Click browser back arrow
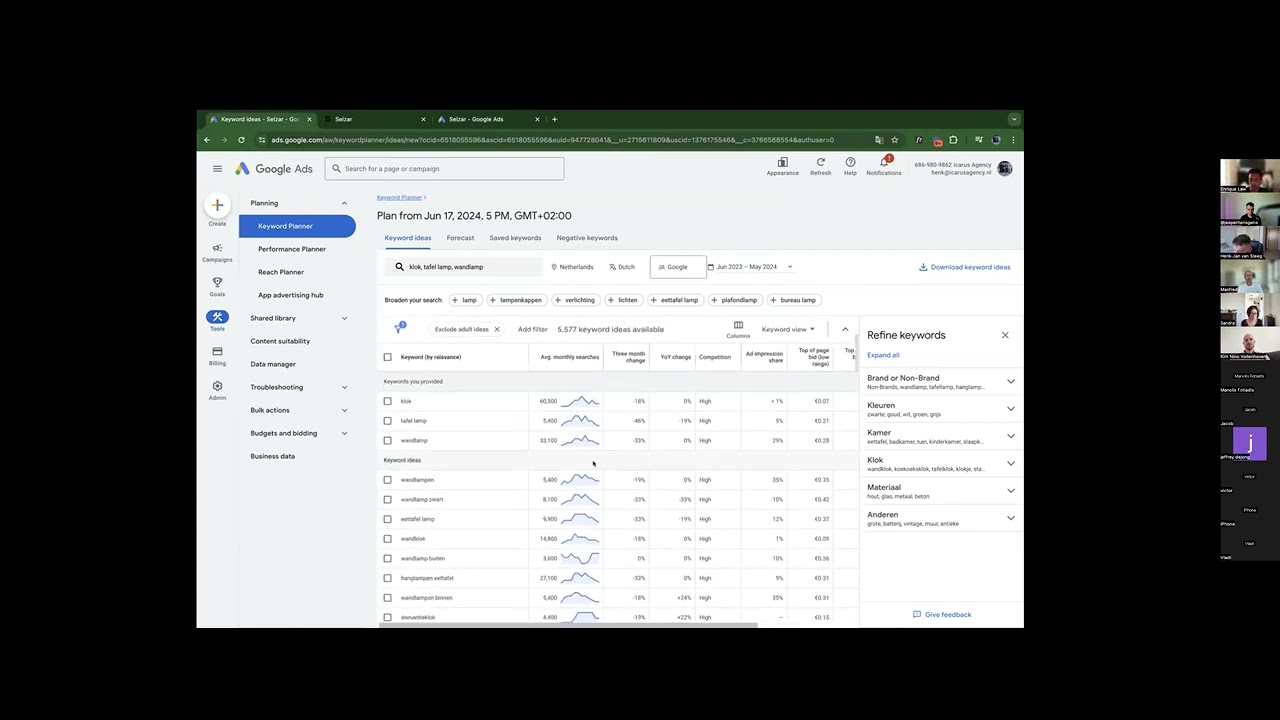This screenshot has height=720, width=1280. click(207, 140)
